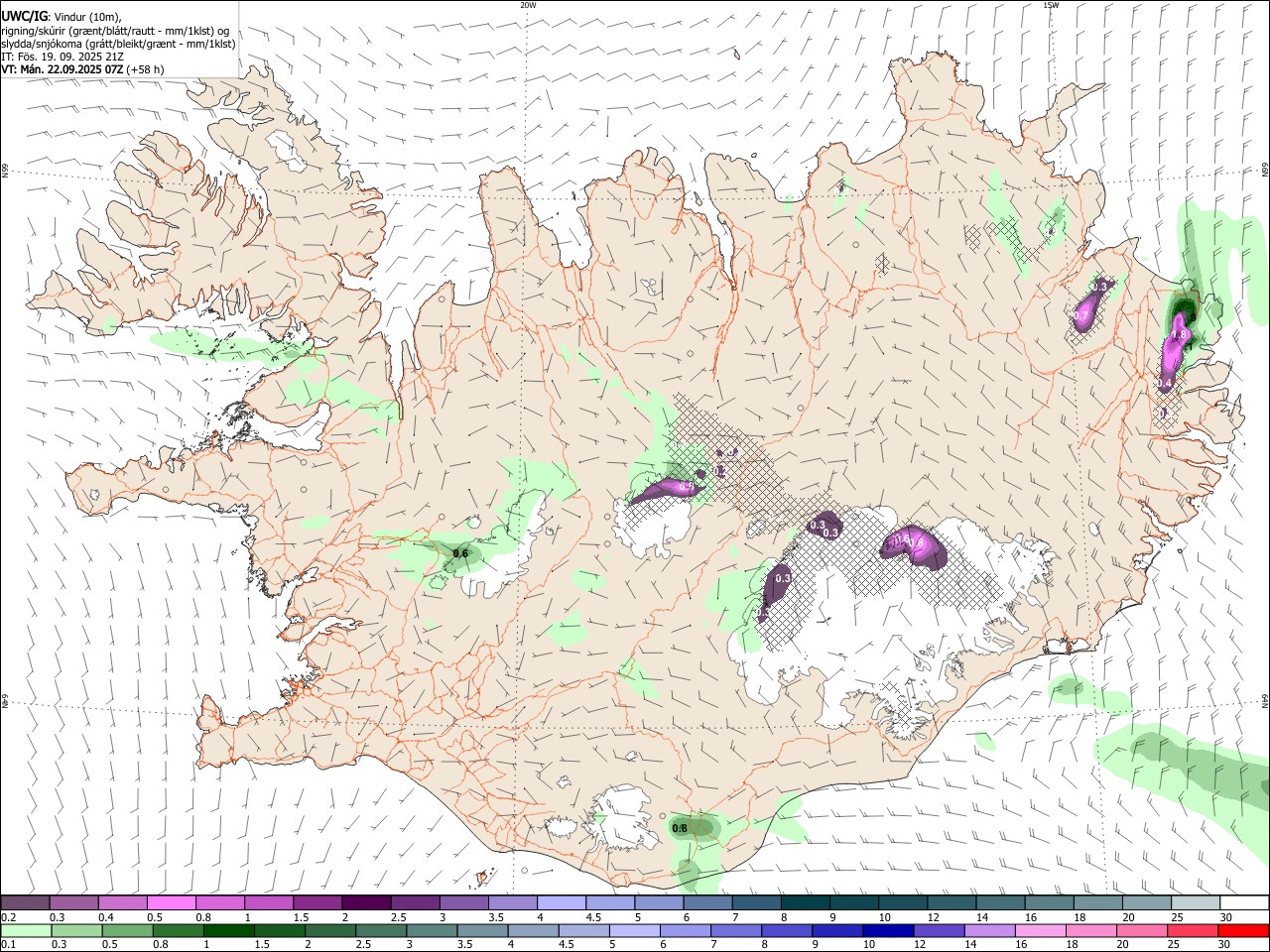Select the dark teal 8 swatch in the upper legend row
The width and height of the screenshot is (1270, 952).
[x=806, y=902]
